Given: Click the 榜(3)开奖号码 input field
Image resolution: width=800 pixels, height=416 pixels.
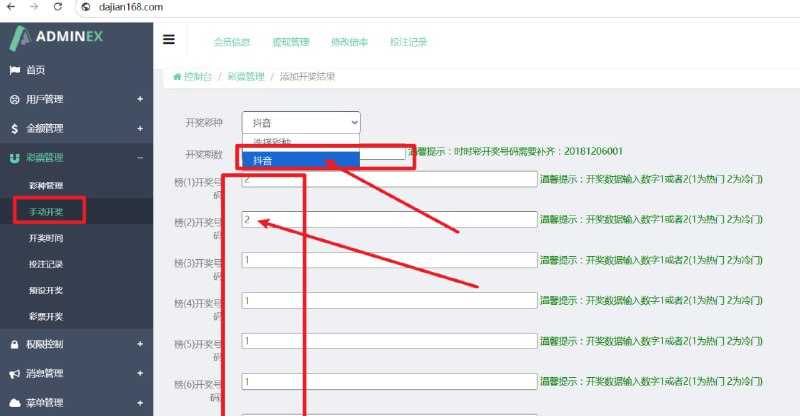Looking at the screenshot, I should tap(389, 260).
